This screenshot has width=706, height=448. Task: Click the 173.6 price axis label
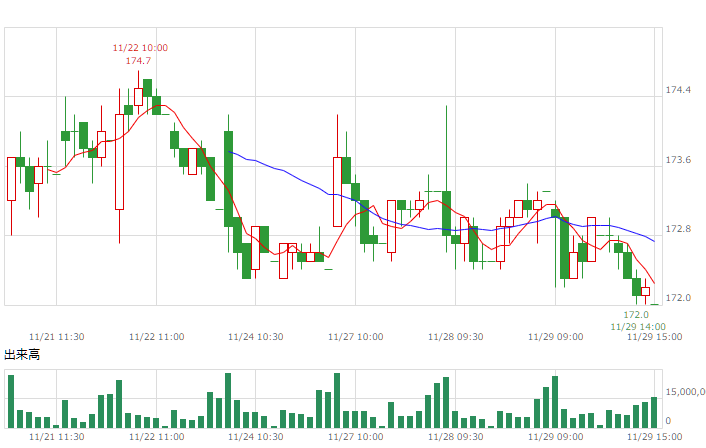click(x=678, y=160)
